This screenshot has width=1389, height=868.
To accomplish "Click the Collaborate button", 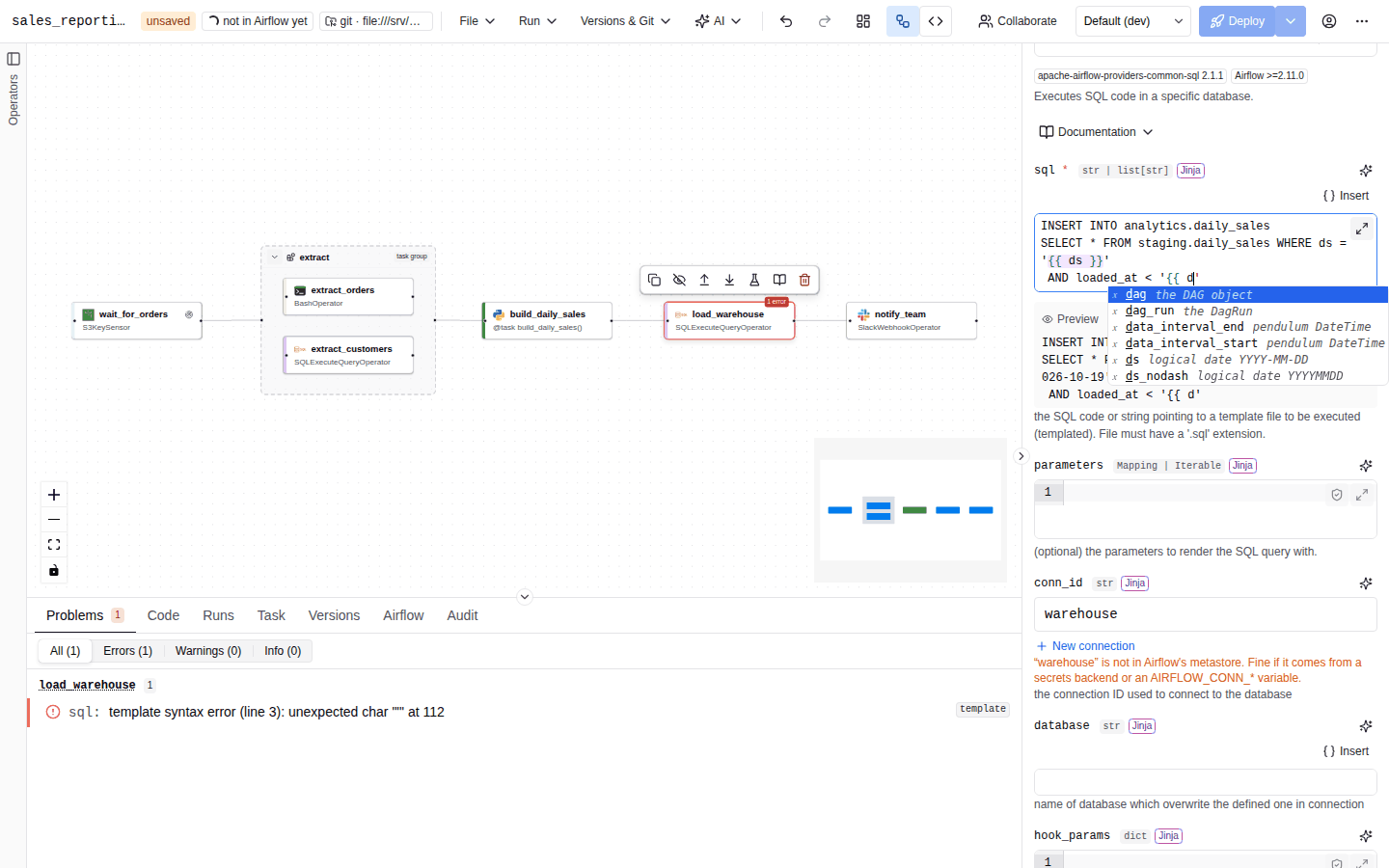I will point(1017,21).
